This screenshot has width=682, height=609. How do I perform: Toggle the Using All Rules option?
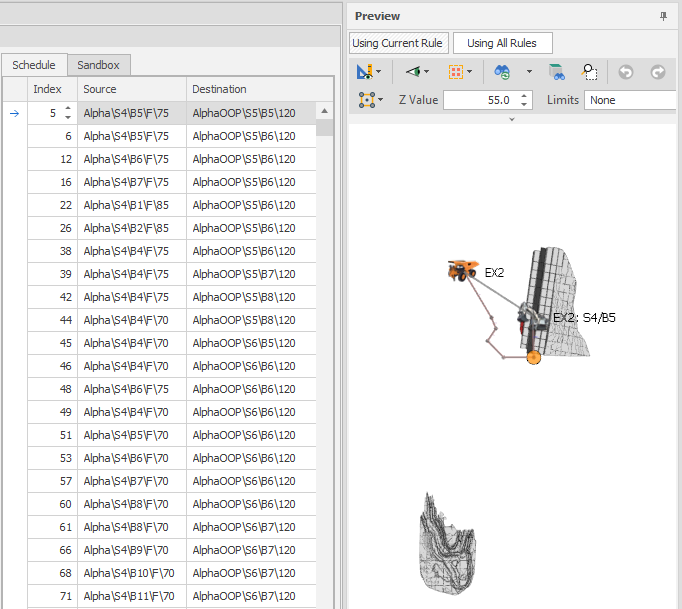tap(502, 43)
